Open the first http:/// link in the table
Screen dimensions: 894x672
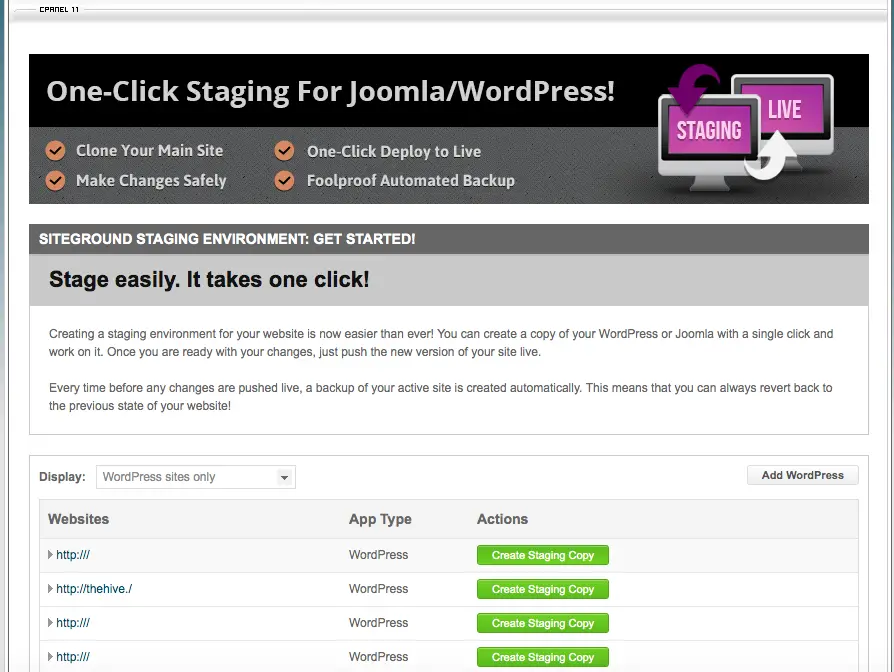(x=73, y=555)
